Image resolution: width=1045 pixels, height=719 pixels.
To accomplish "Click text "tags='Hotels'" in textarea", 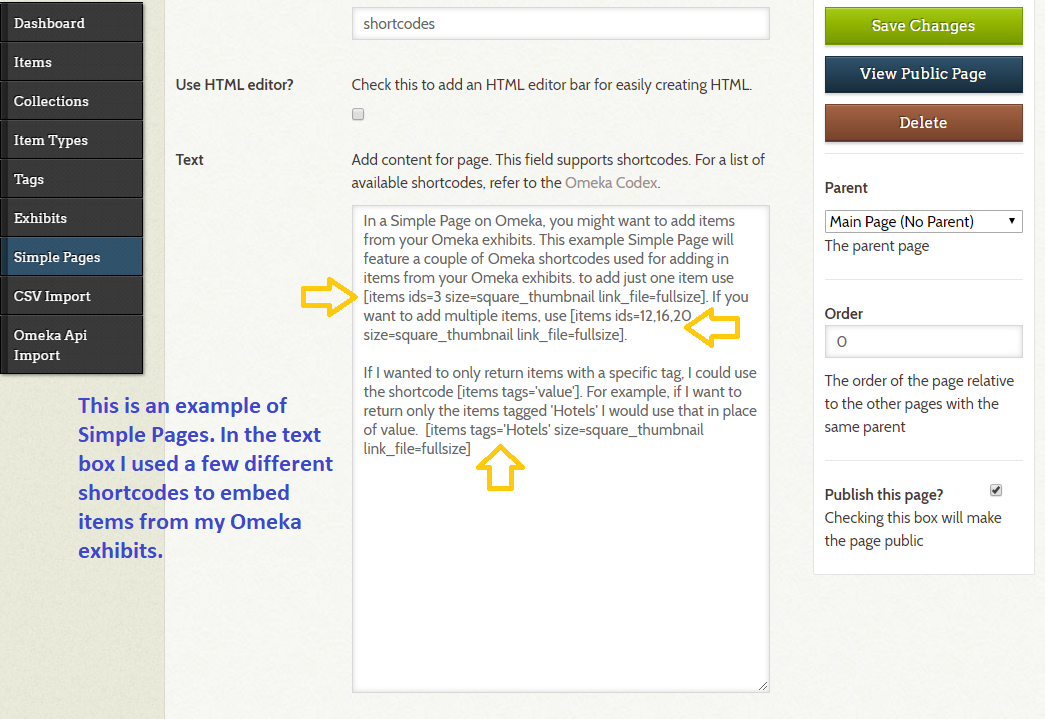I will point(510,430).
